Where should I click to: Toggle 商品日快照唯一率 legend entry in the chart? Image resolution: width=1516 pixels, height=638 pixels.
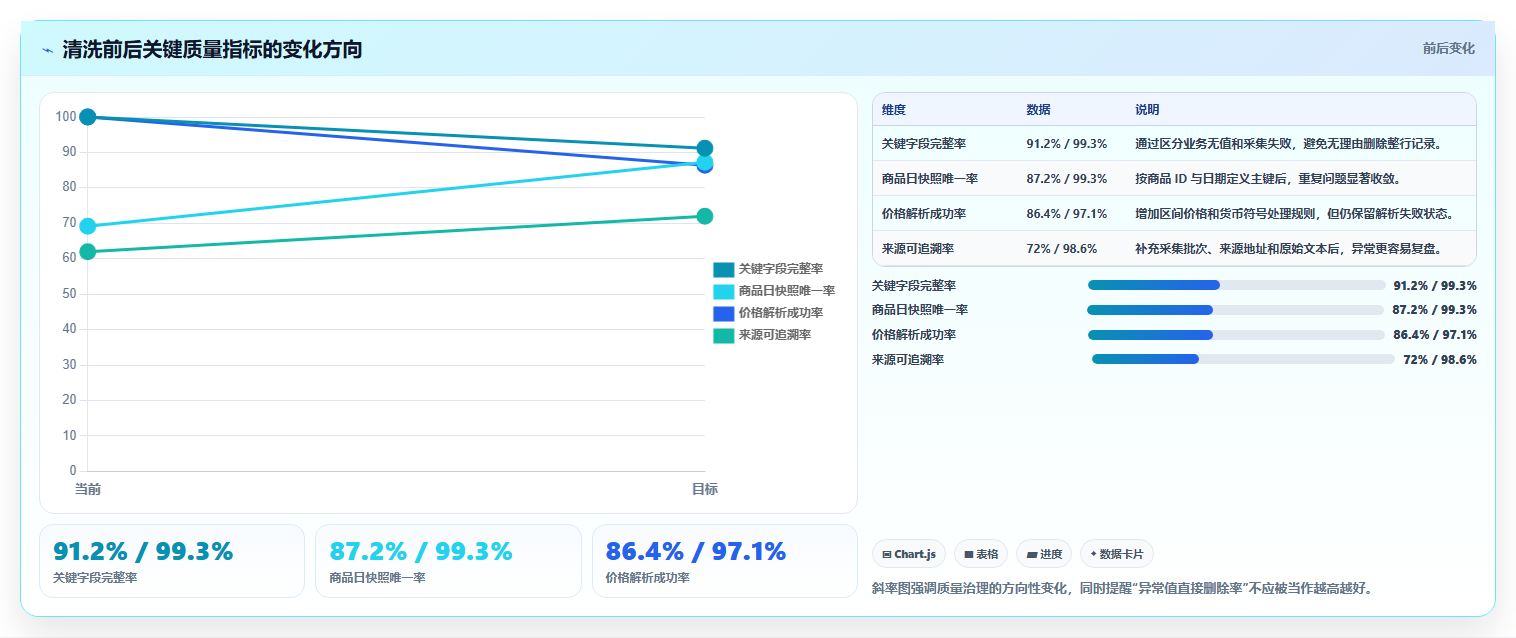click(774, 291)
